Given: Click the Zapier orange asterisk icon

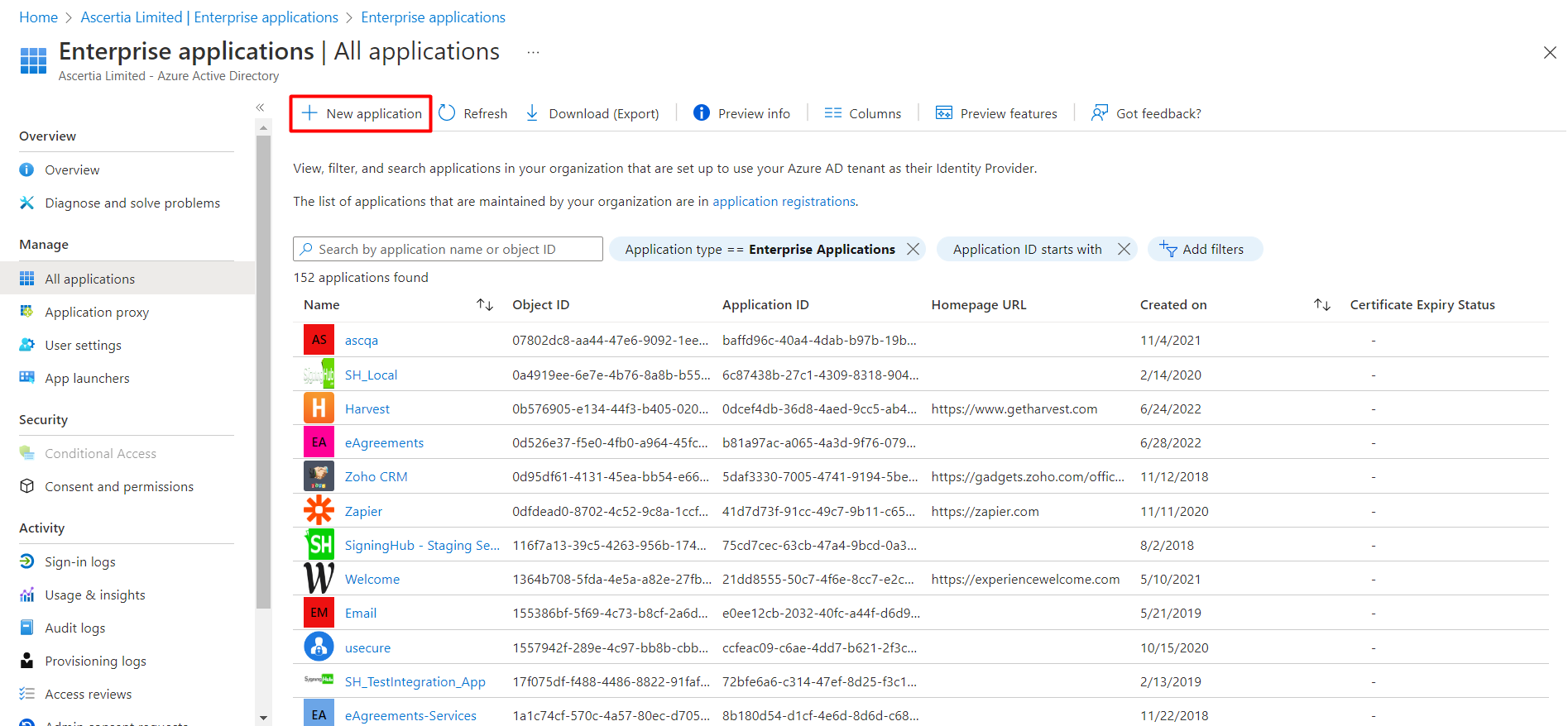Looking at the screenshot, I should (319, 510).
